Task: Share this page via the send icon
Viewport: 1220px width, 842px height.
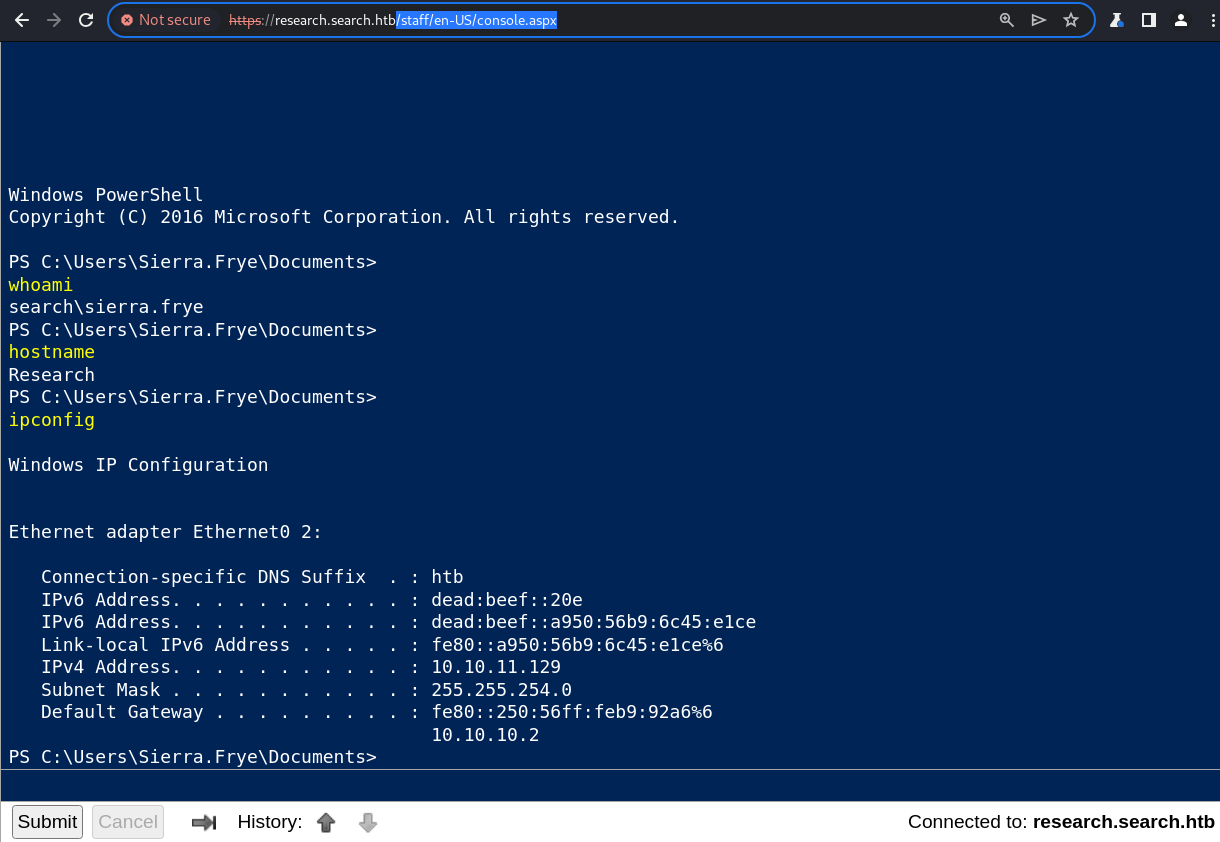Action: coord(1039,20)
